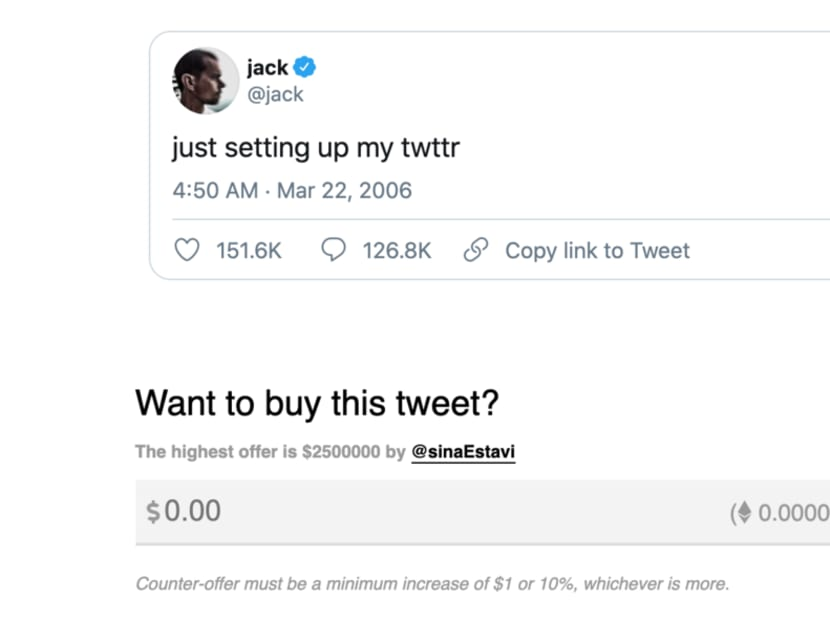Screen dimensions: 830x622
Task: Click the heart icon to like Jack's tweet
Action: coord(186,250)
